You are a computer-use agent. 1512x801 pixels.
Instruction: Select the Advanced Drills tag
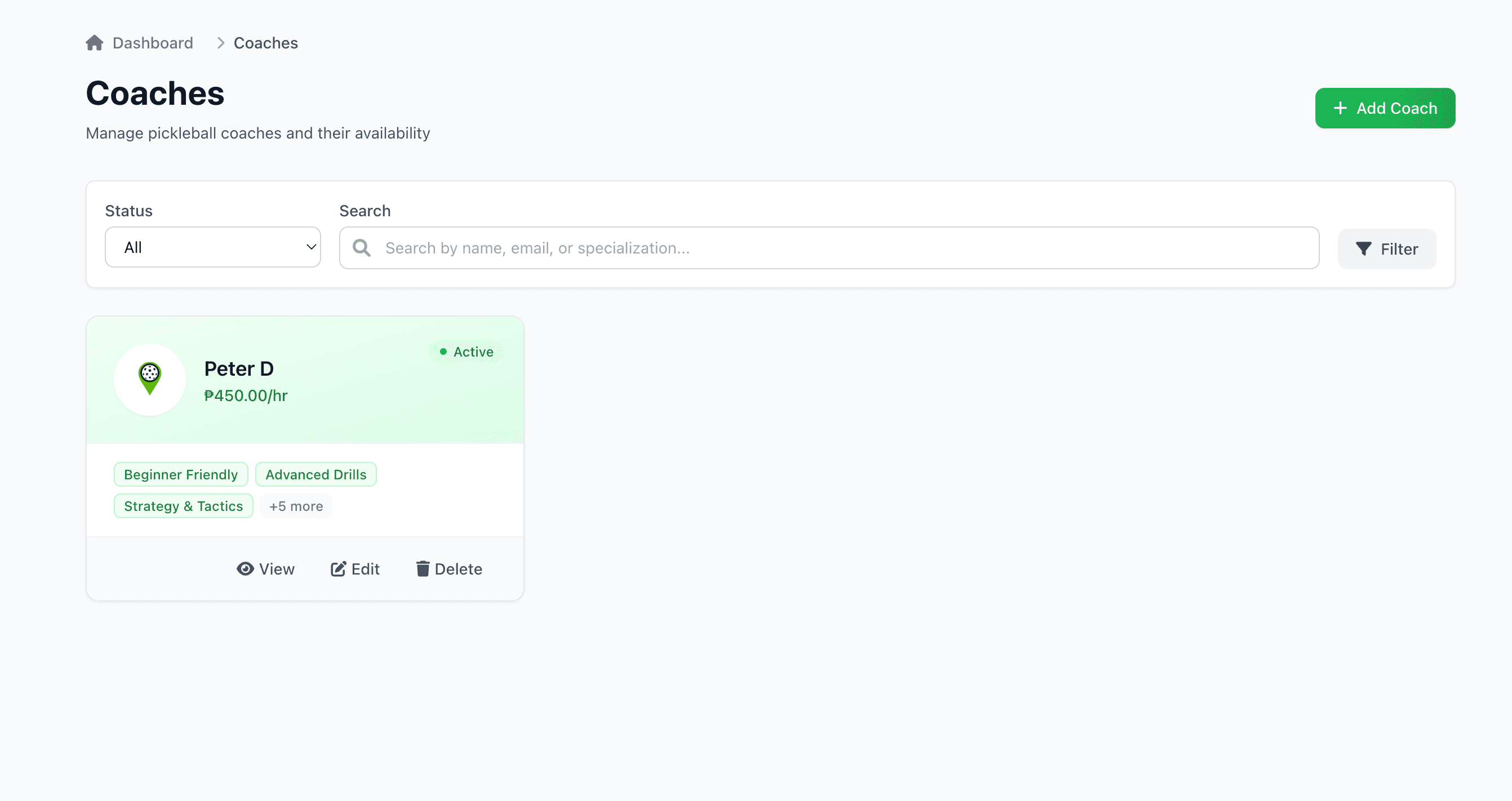pos(316,474)
